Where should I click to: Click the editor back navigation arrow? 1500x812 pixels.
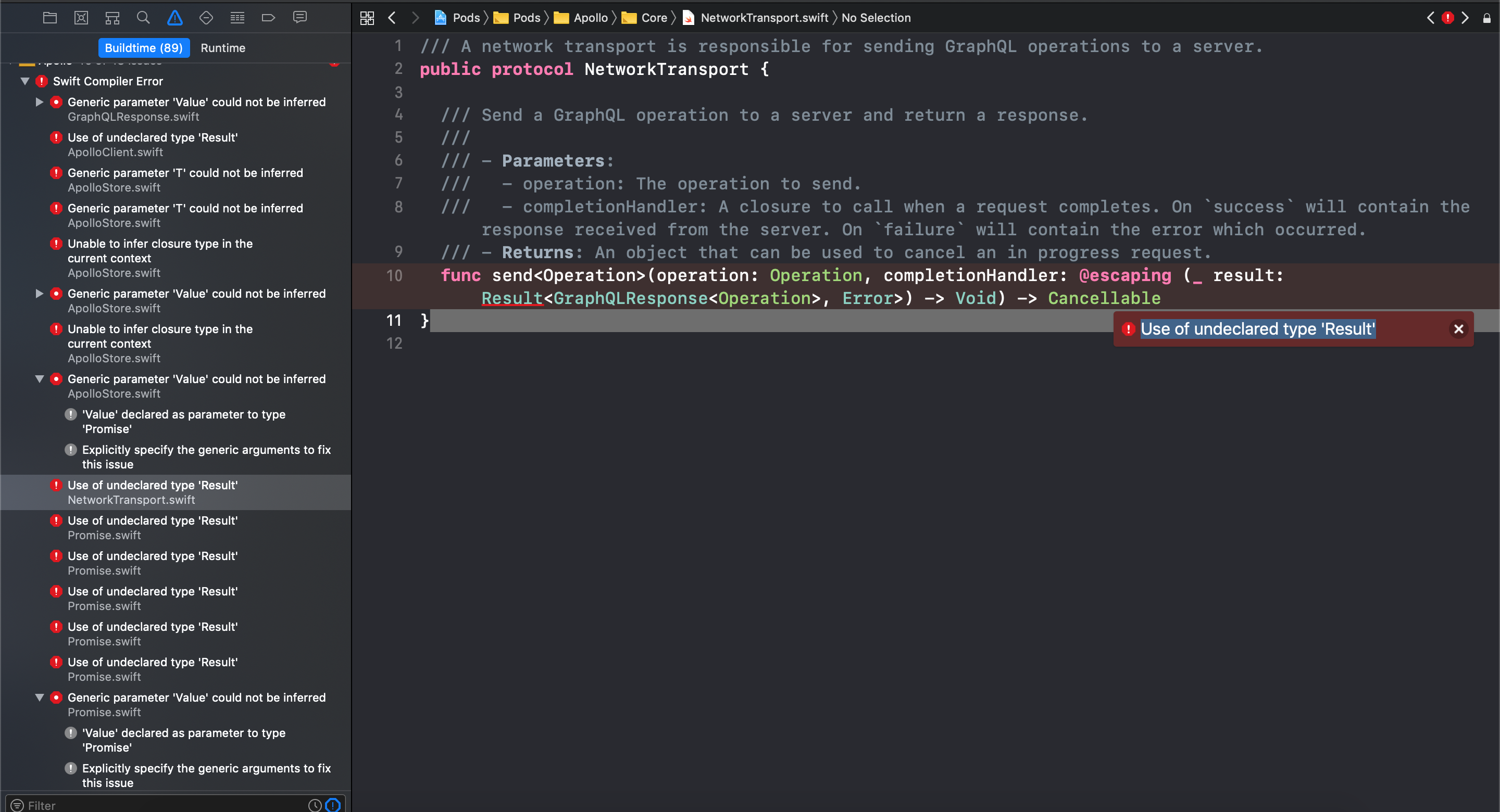point(391,18)
